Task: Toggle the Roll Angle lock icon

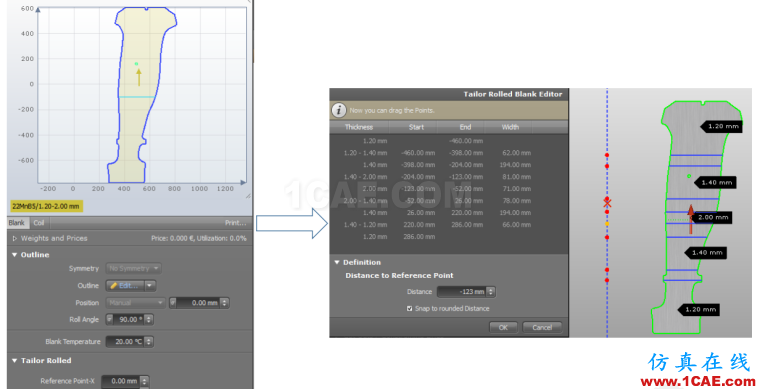Action: tap(110, 319)
